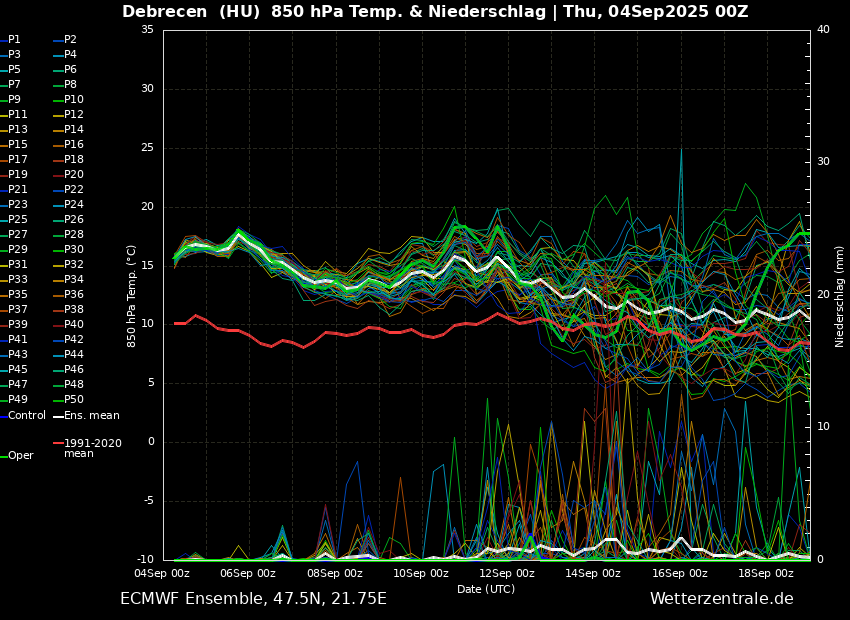Click the 18Sep 00z date tick label
The height and width of the screenshot is (620, 850).
coord(766,573)
